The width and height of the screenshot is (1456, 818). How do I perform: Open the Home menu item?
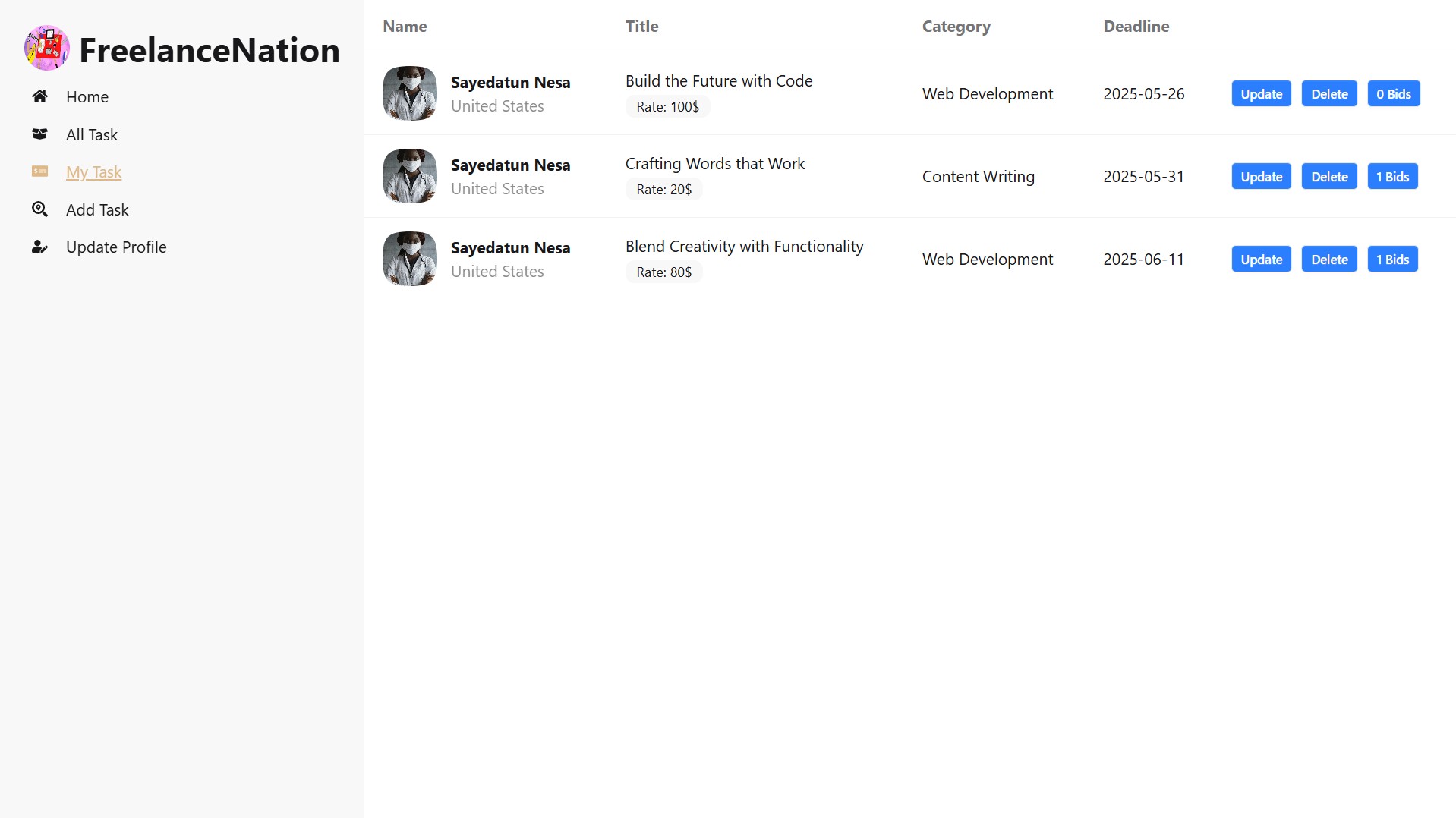87,96
